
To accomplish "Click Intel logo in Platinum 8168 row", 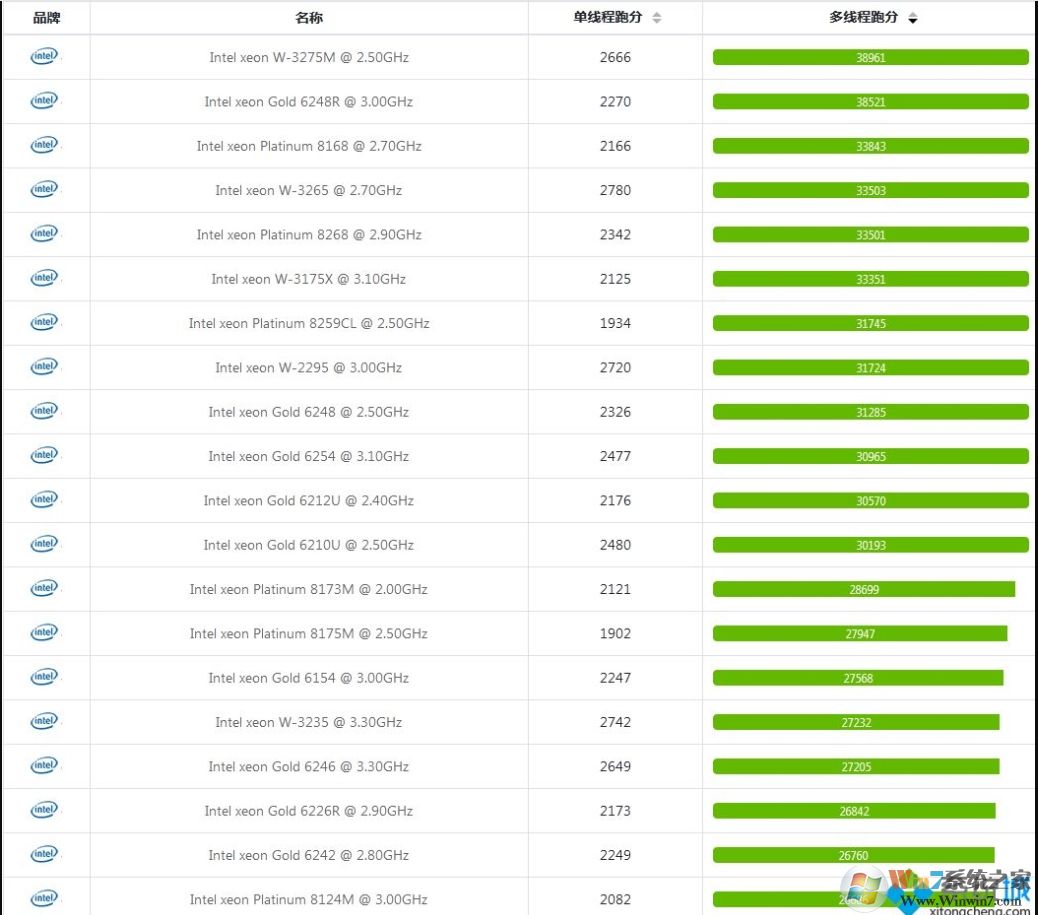I will pos(45,145).
